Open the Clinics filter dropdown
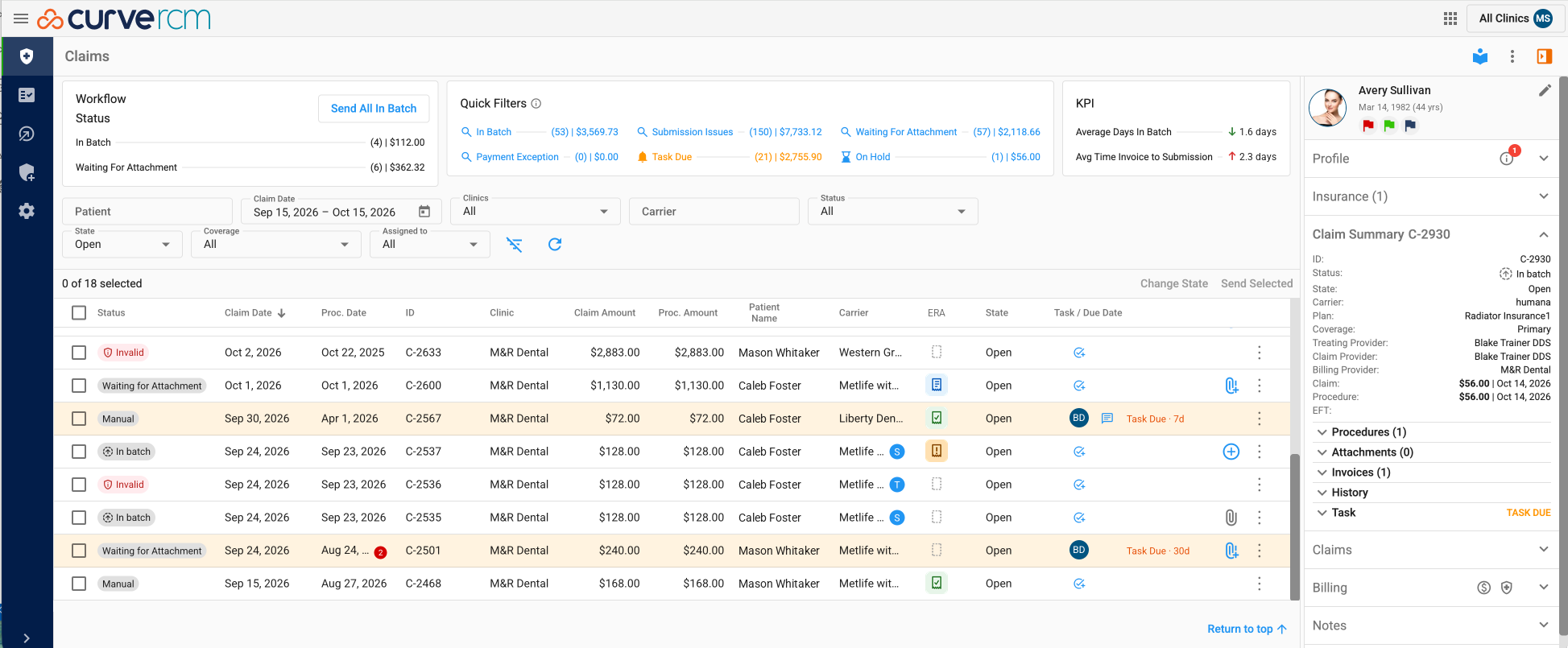The width and height of the screenshot is (1568, 648). (536, 211)
